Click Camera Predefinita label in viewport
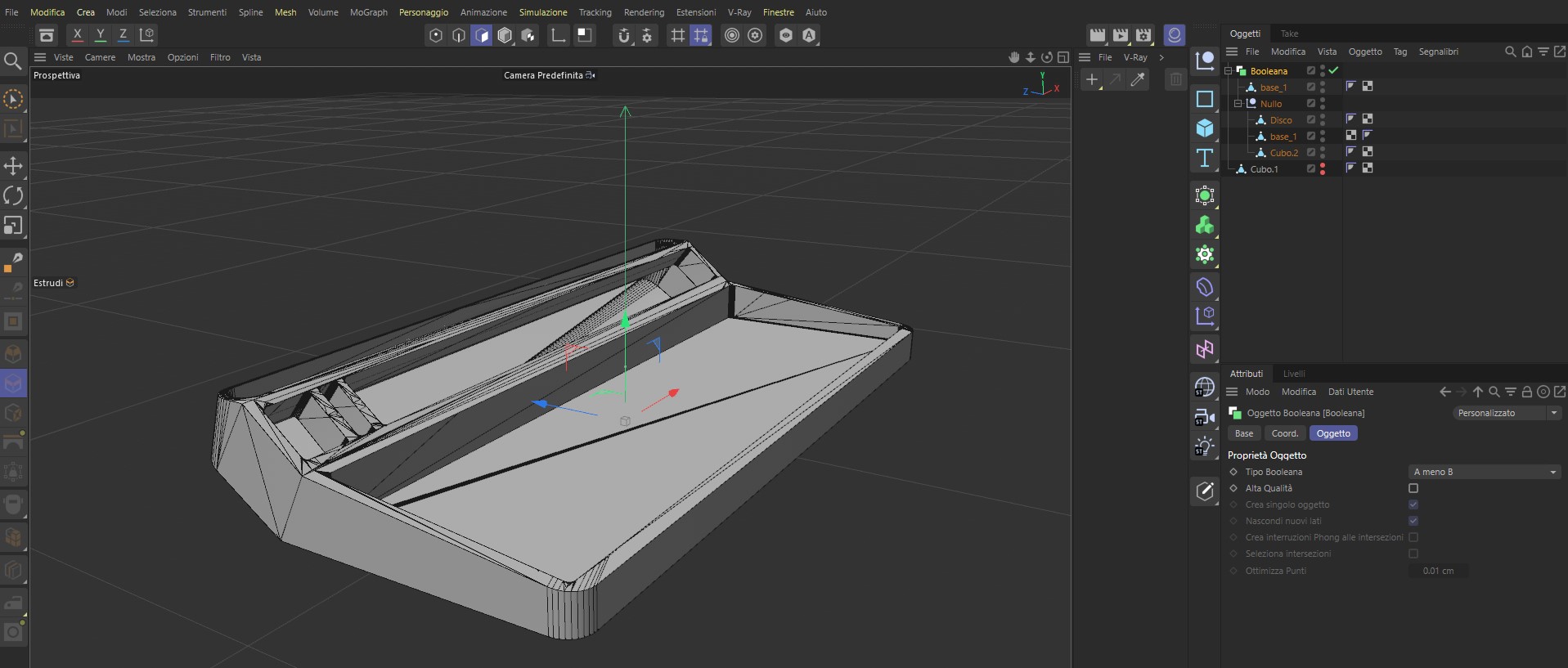Screen dimensions: 1568x668 point(543,75)
